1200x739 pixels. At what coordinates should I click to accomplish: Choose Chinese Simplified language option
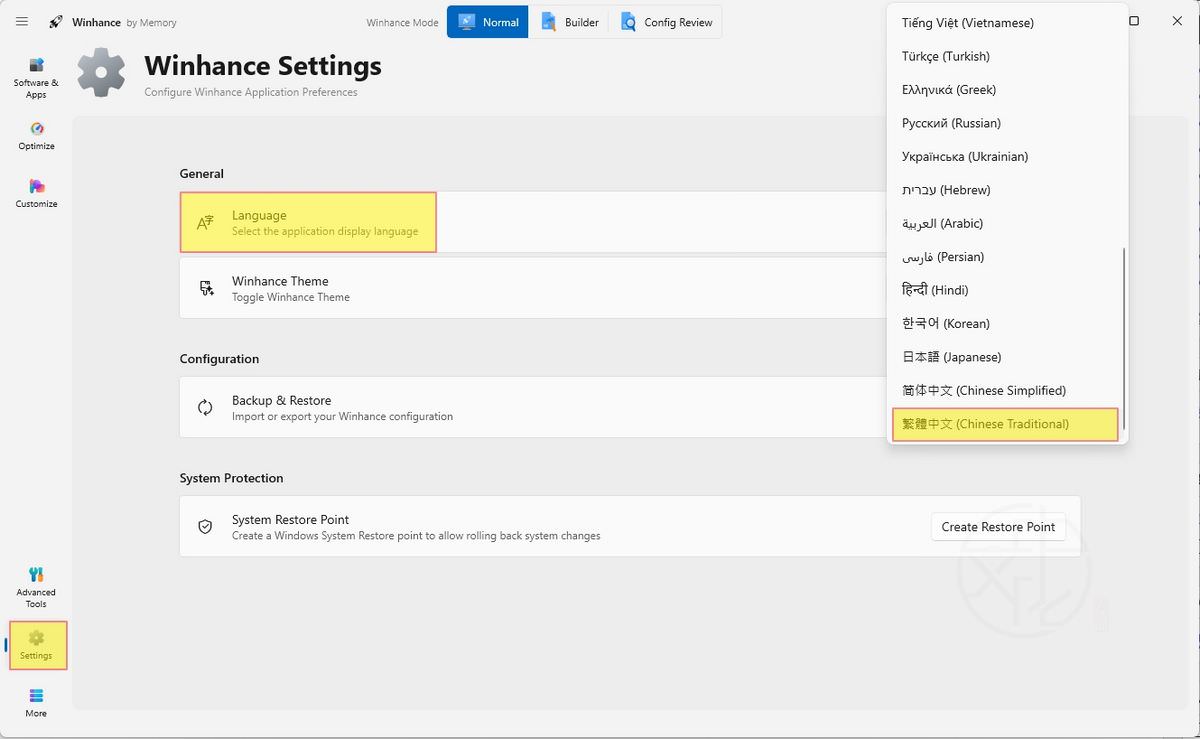pyautogui.click(x=1007, y=390)
